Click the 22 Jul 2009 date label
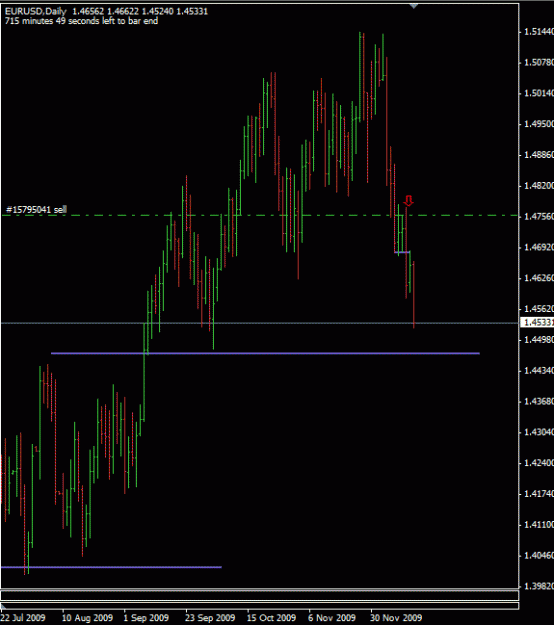This screenshot has height=625, width=554. tap(23, 617)
